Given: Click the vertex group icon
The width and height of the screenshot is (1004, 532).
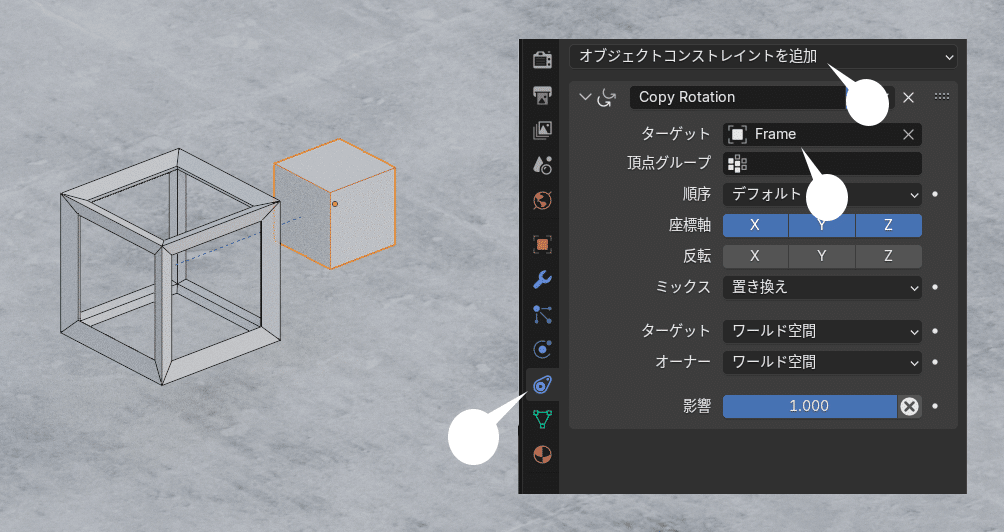Looking at the screenshot, I should pyautogui.click(x=738, y=164).
